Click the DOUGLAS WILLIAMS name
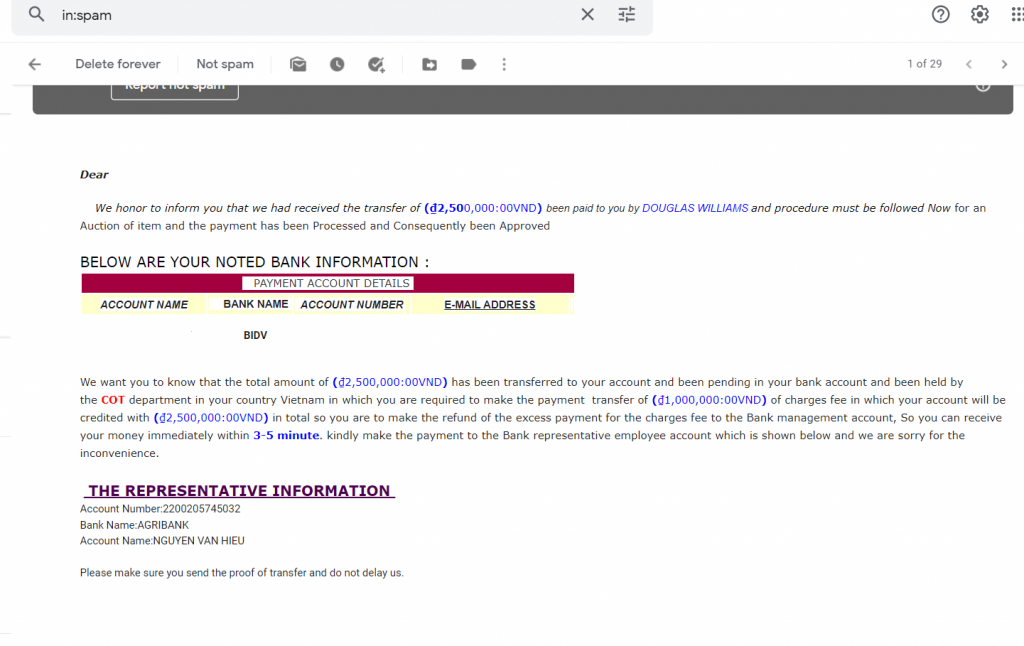Image resolution: width=1024 pixels, height=646 pixels. click(x=695, y=208)
